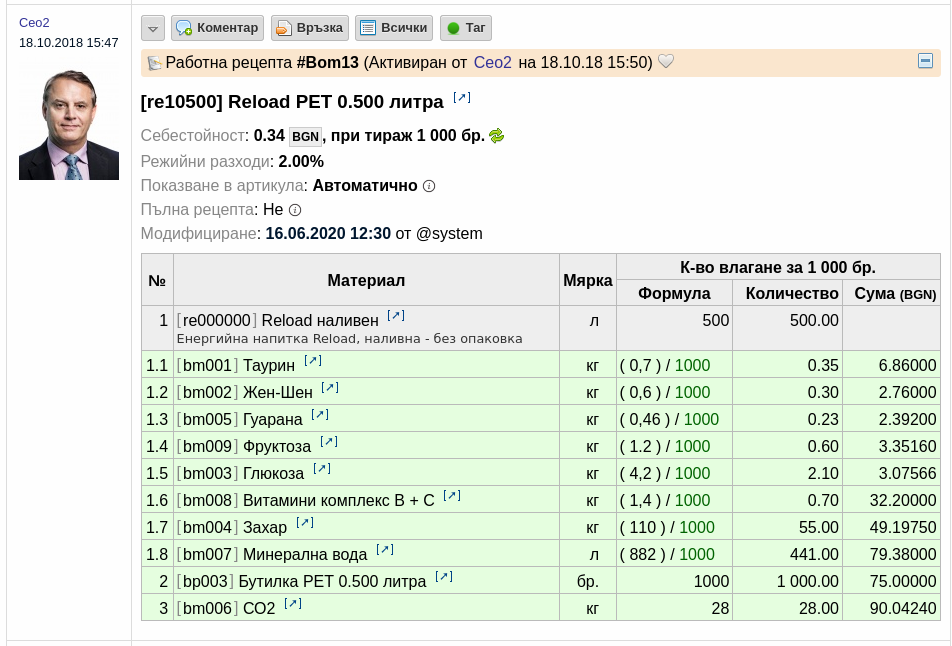Click the info icon beside Автоматично
The height and width of the screenshot is (646, 952).
tap(429, 186)
